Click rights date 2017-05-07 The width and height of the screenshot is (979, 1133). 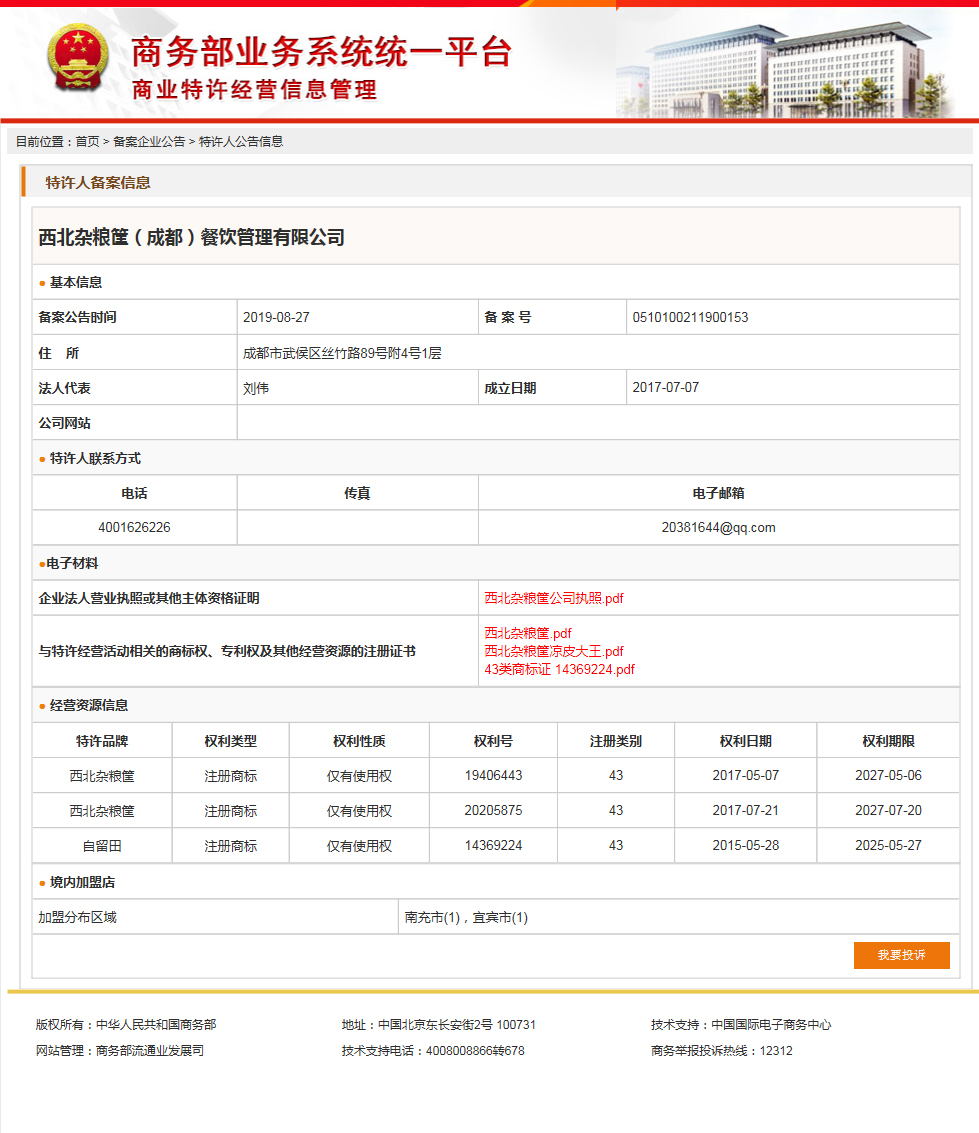(x=746, y=775)
